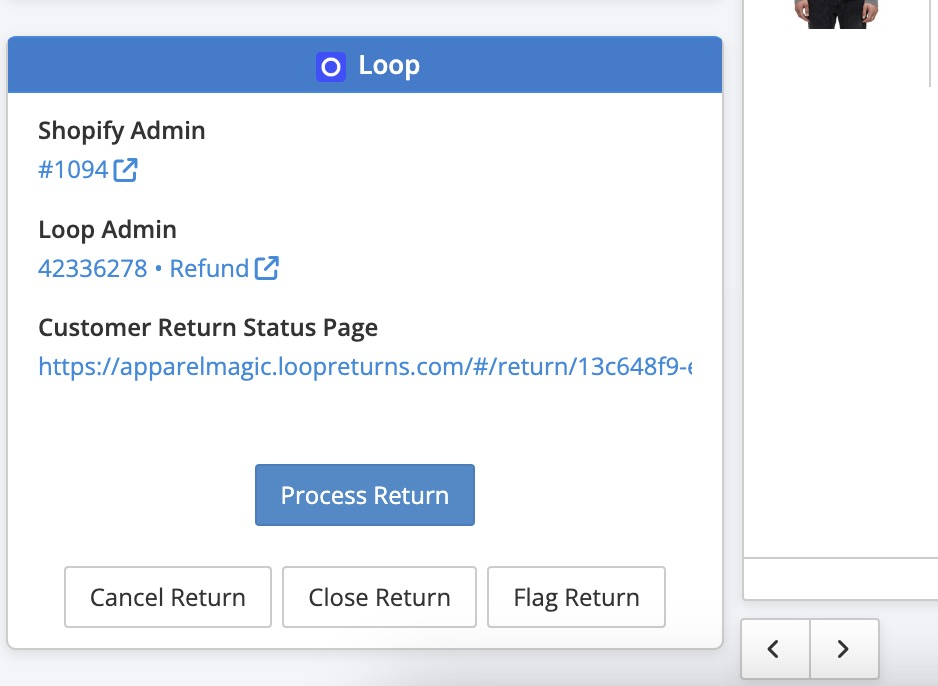Click external link icon next to Refund
This screenshot has width=938, height=686.
tap(267, 268)
